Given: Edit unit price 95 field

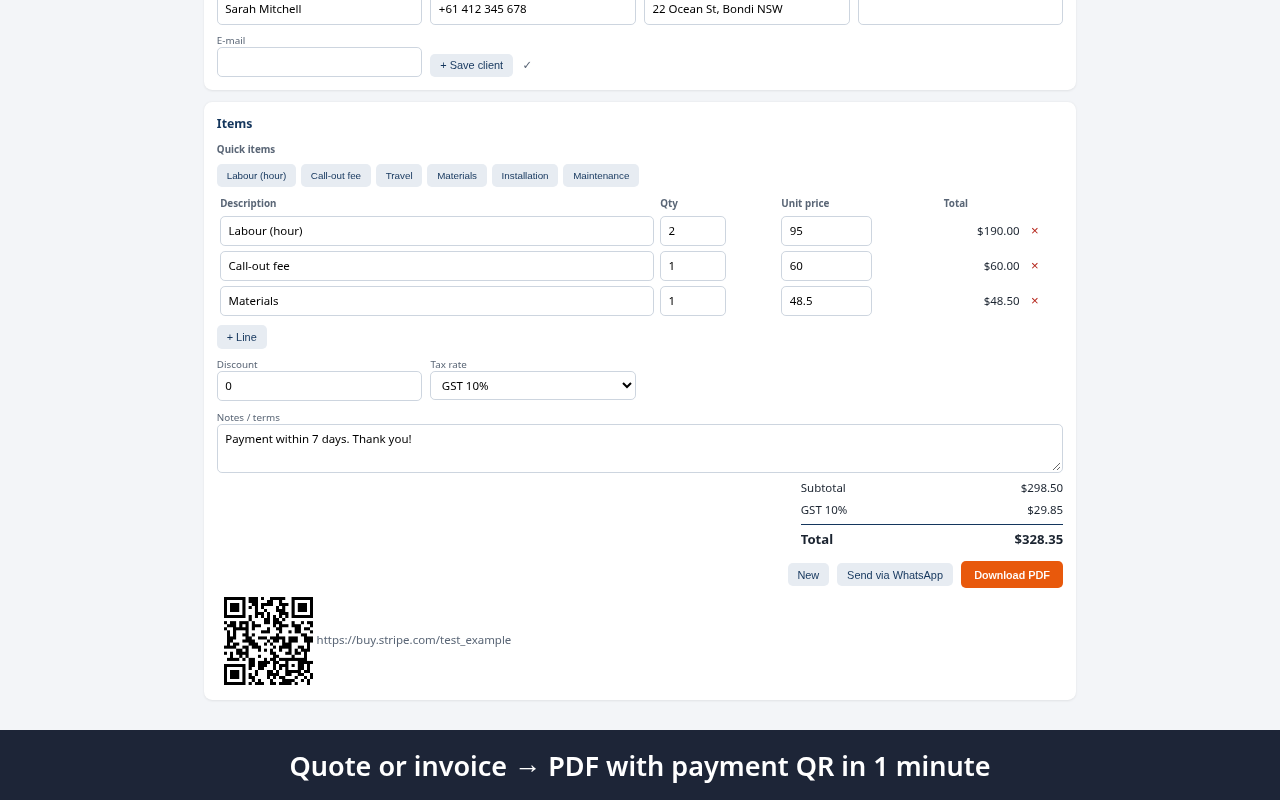Looking at the screenshot, I should pyautogui.click(x=826, y=231).
